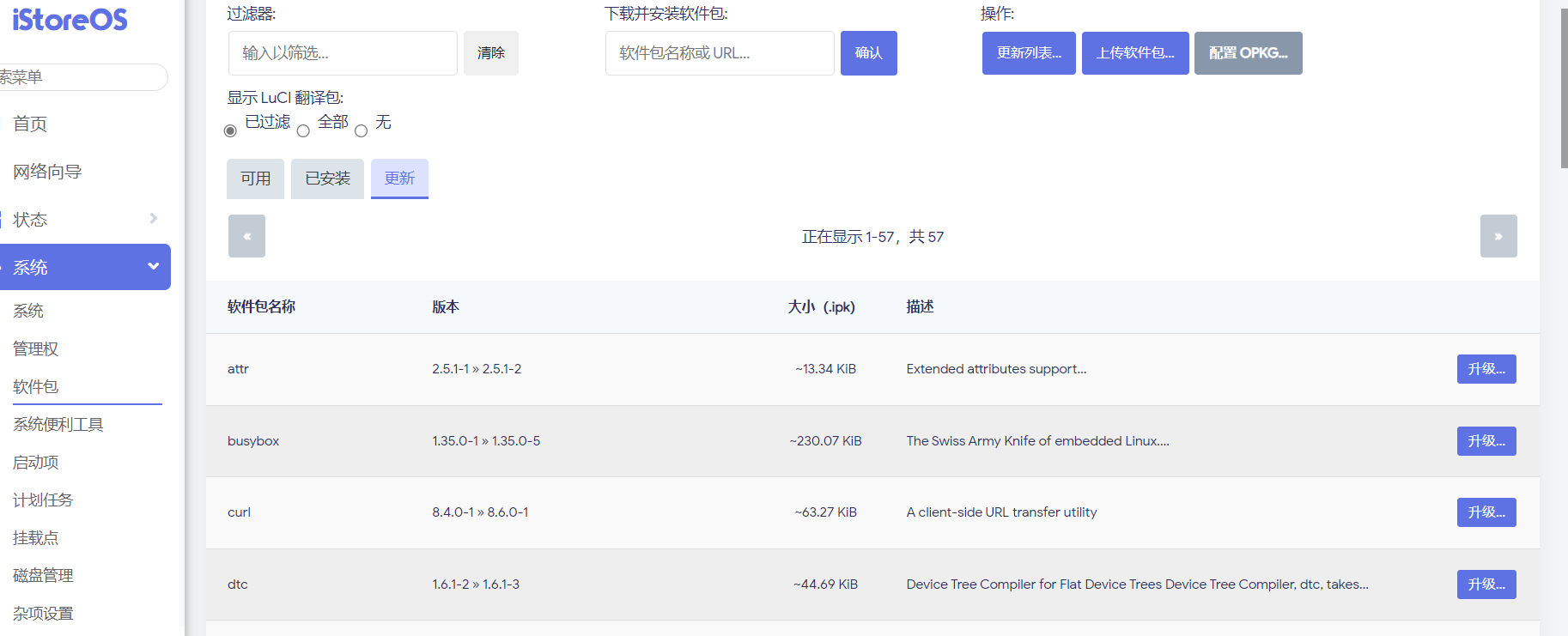Switch to the 可用 tab
Screen dimensions: 1568x636
tap(255, 179)
